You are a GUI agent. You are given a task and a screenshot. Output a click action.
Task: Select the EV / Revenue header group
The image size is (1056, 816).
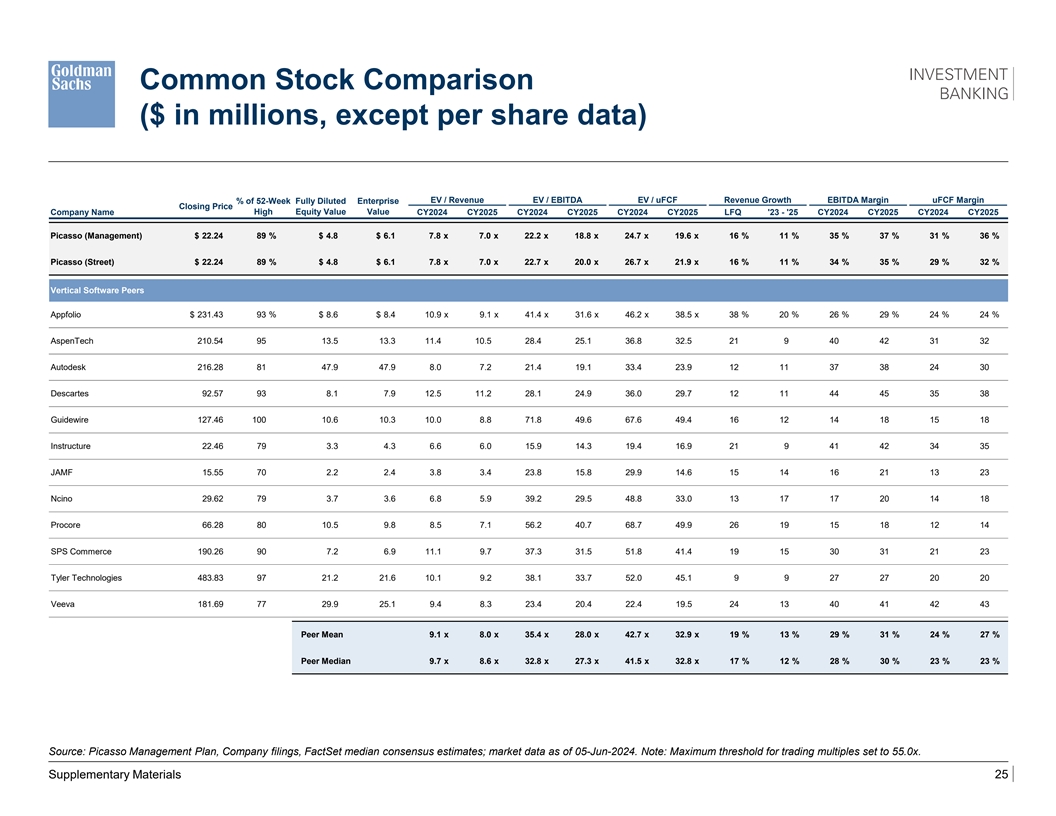click(x=455, y=200)
